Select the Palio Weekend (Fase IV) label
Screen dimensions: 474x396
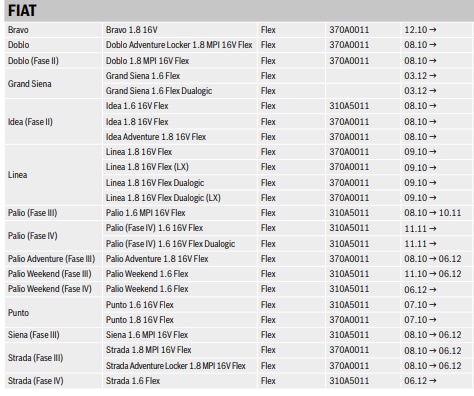pyautogui.click(x=50, y=289)
